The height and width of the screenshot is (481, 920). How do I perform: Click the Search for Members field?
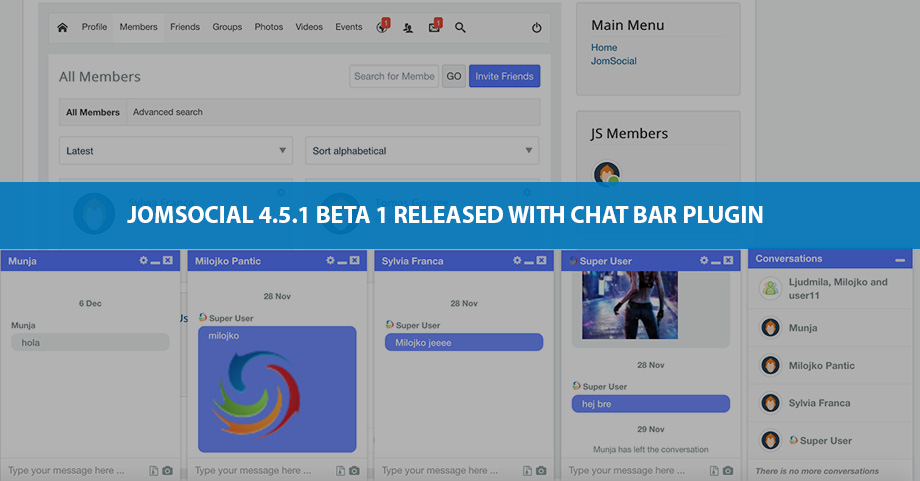pyautogui.click(x=394, y=76)
